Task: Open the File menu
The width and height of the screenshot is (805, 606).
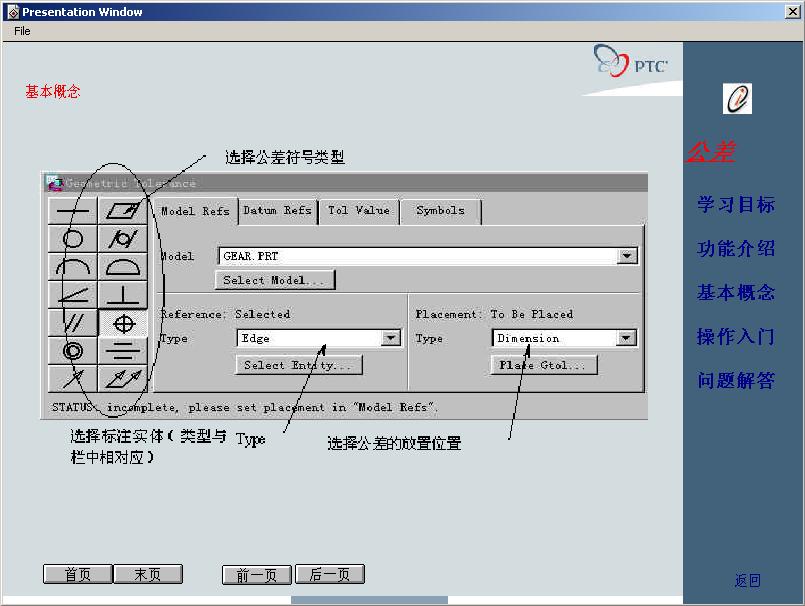Action: click(22, 31)
